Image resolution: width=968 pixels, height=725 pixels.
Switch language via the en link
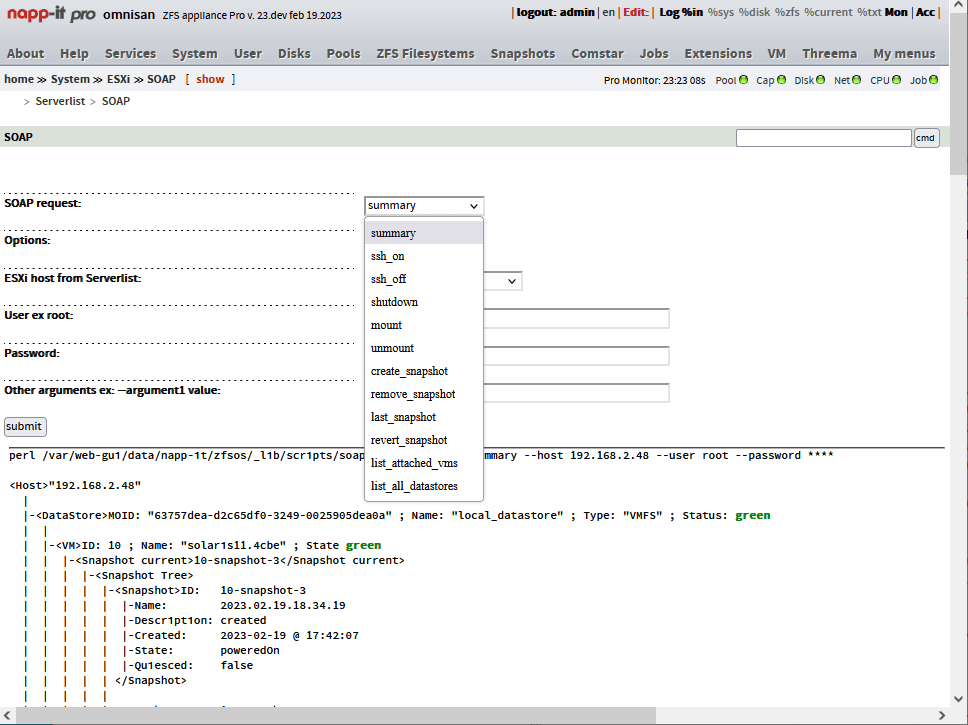pos(609,12)
